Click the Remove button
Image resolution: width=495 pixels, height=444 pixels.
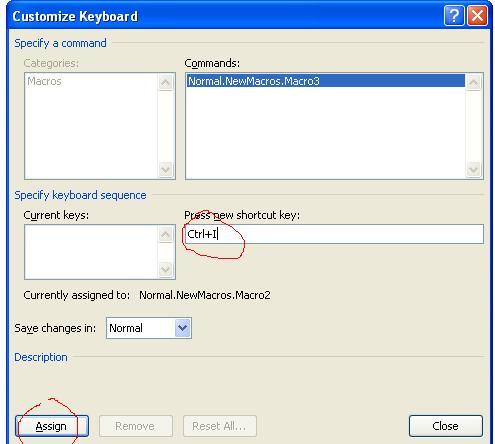point(136,426)
